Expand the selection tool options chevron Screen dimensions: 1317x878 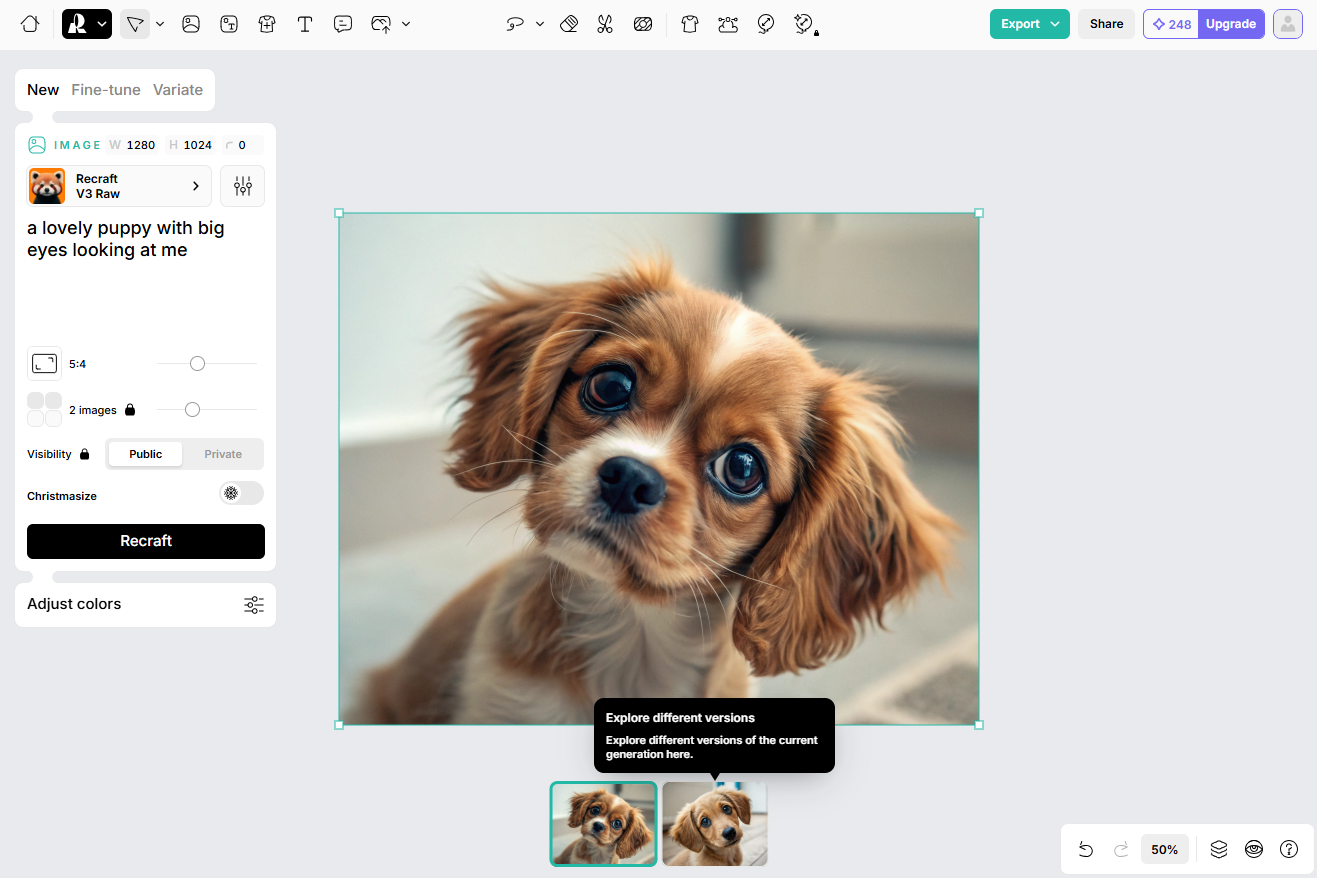click(x=160, y=24)
